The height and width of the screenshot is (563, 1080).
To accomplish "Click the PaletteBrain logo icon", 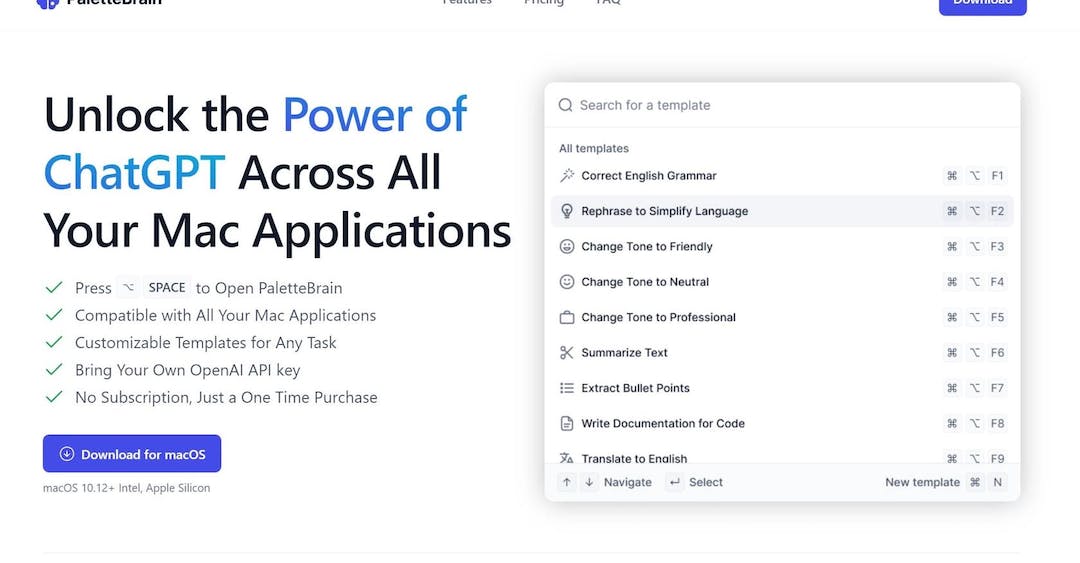I will pyautogui.click(x=48, y=2).
